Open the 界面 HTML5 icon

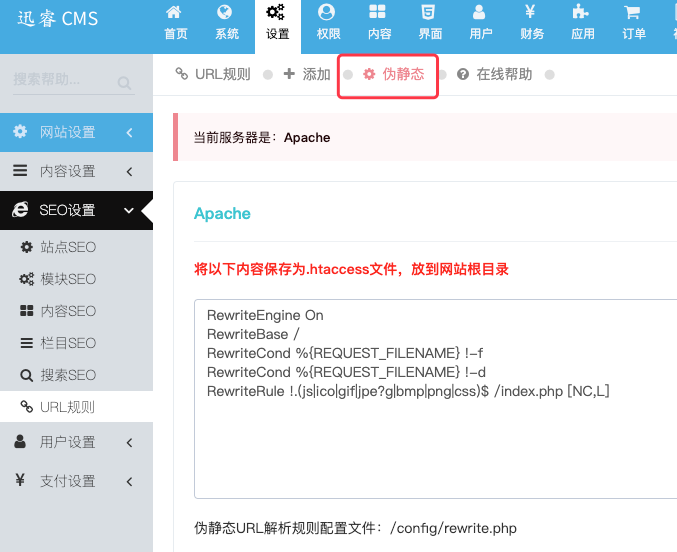[428, 12]
